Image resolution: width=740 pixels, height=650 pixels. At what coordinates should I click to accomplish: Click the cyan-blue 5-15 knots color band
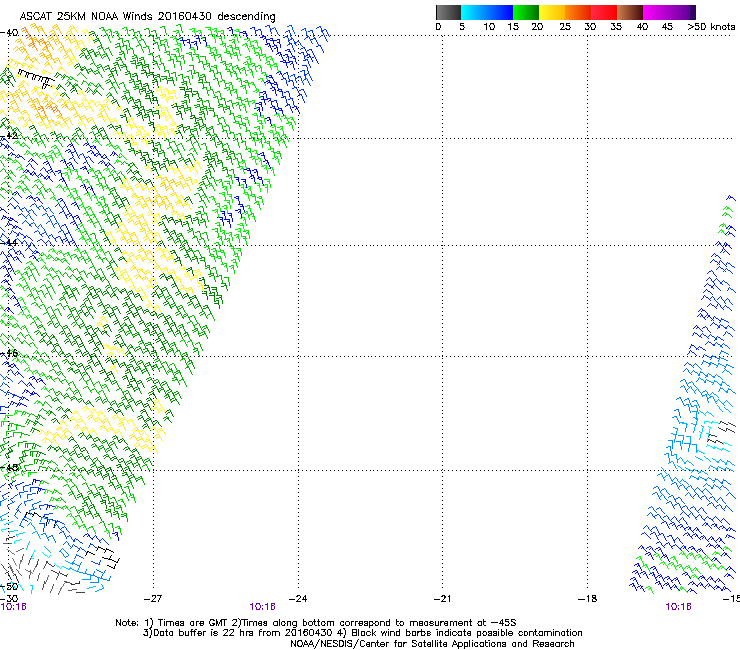tap(487, 12)
